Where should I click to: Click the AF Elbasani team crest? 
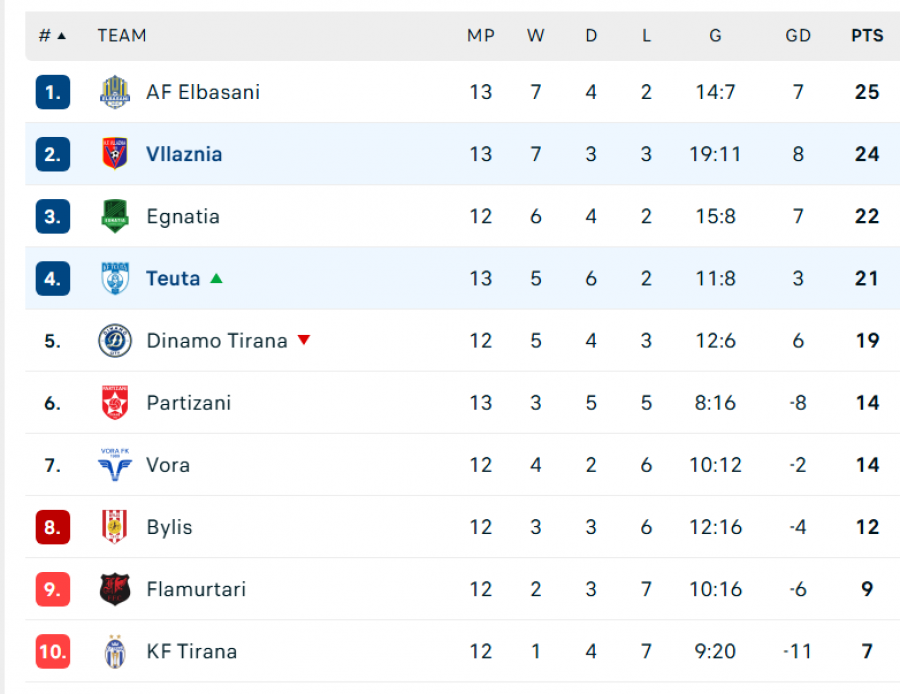tap(115, 92)
